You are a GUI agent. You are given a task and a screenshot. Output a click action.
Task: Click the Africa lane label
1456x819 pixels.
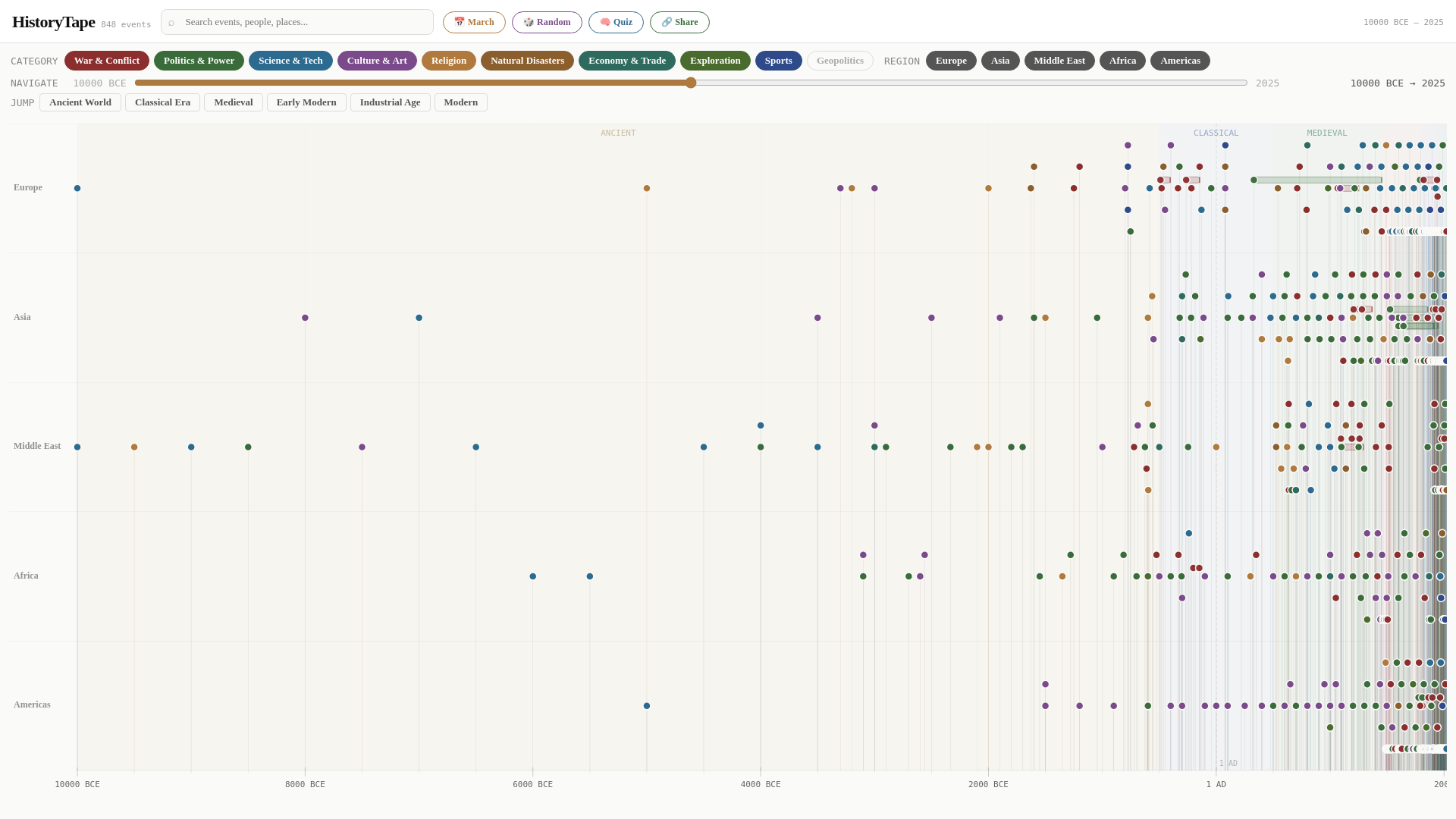coord(26,576)
